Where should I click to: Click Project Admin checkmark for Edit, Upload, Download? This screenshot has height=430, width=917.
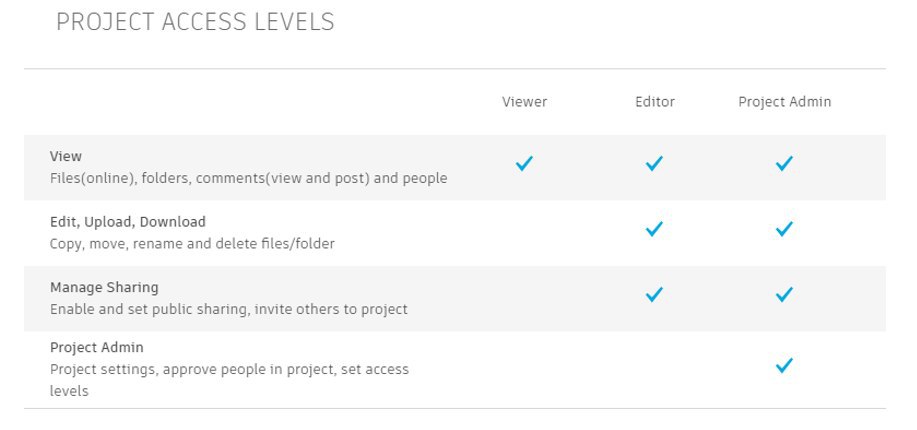(x=784, y=229)
